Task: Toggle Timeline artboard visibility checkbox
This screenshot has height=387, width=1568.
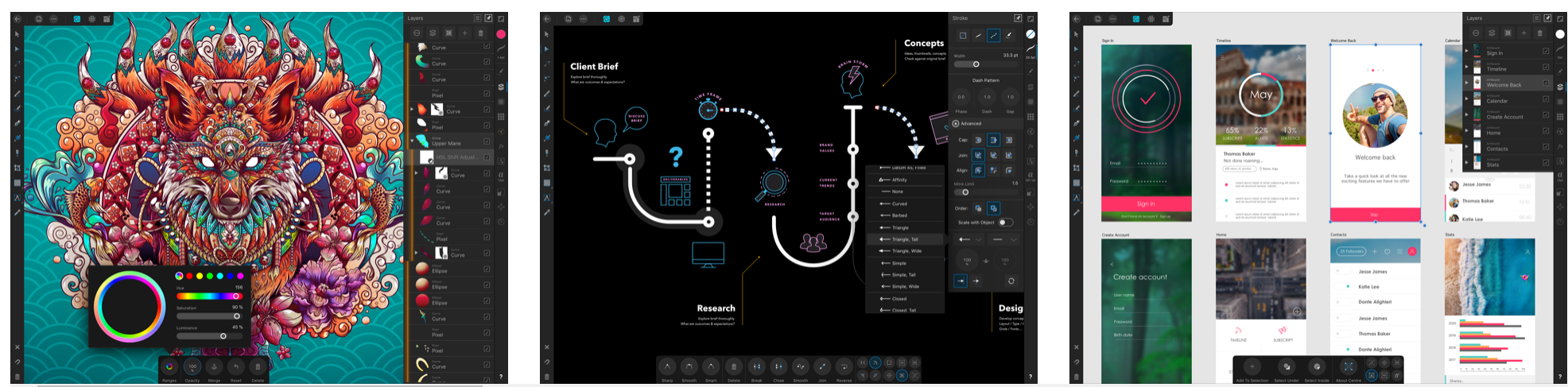Action: pos(1546,67)
